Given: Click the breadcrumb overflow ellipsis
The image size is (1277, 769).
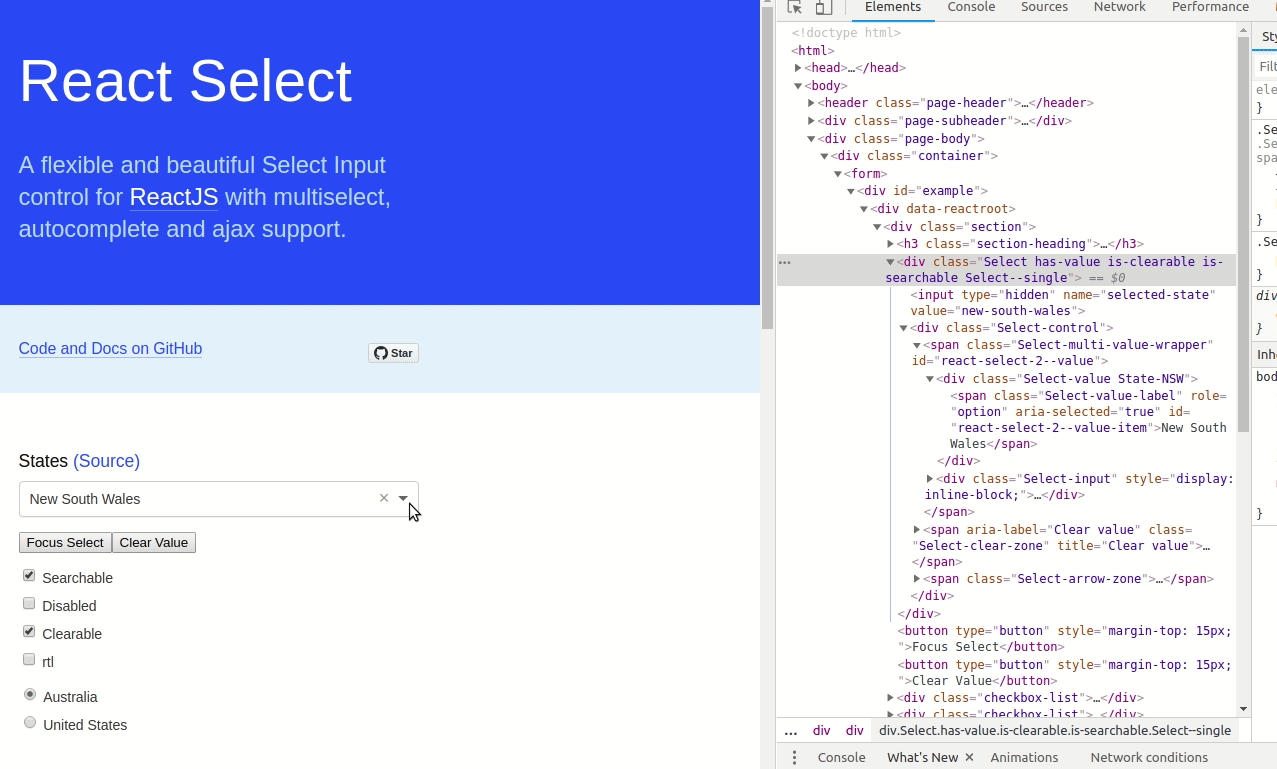Looking at the screenshot, I should coord(791,731).
